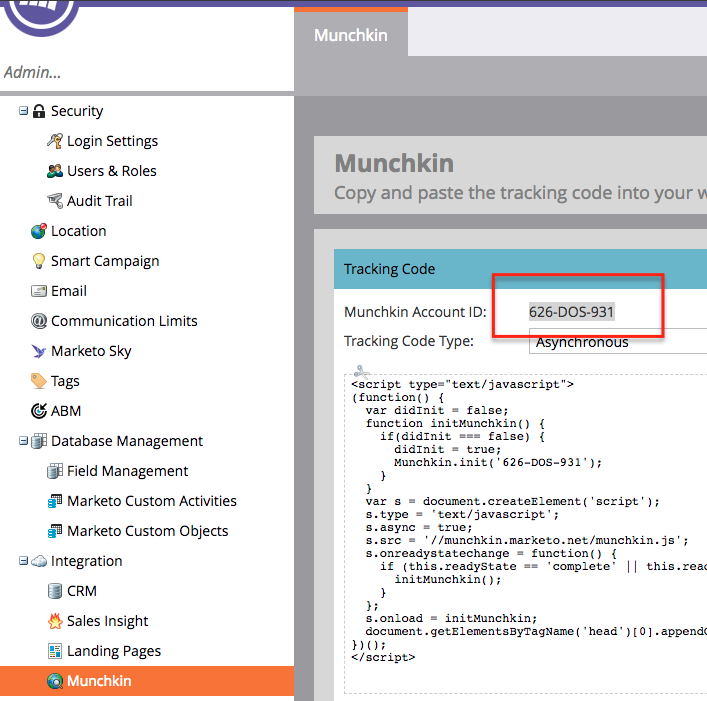The width and height of the screenshot is (707, 701).
Task: Select the highlighted Munchkin sidebar item
Action: point(147,681)
